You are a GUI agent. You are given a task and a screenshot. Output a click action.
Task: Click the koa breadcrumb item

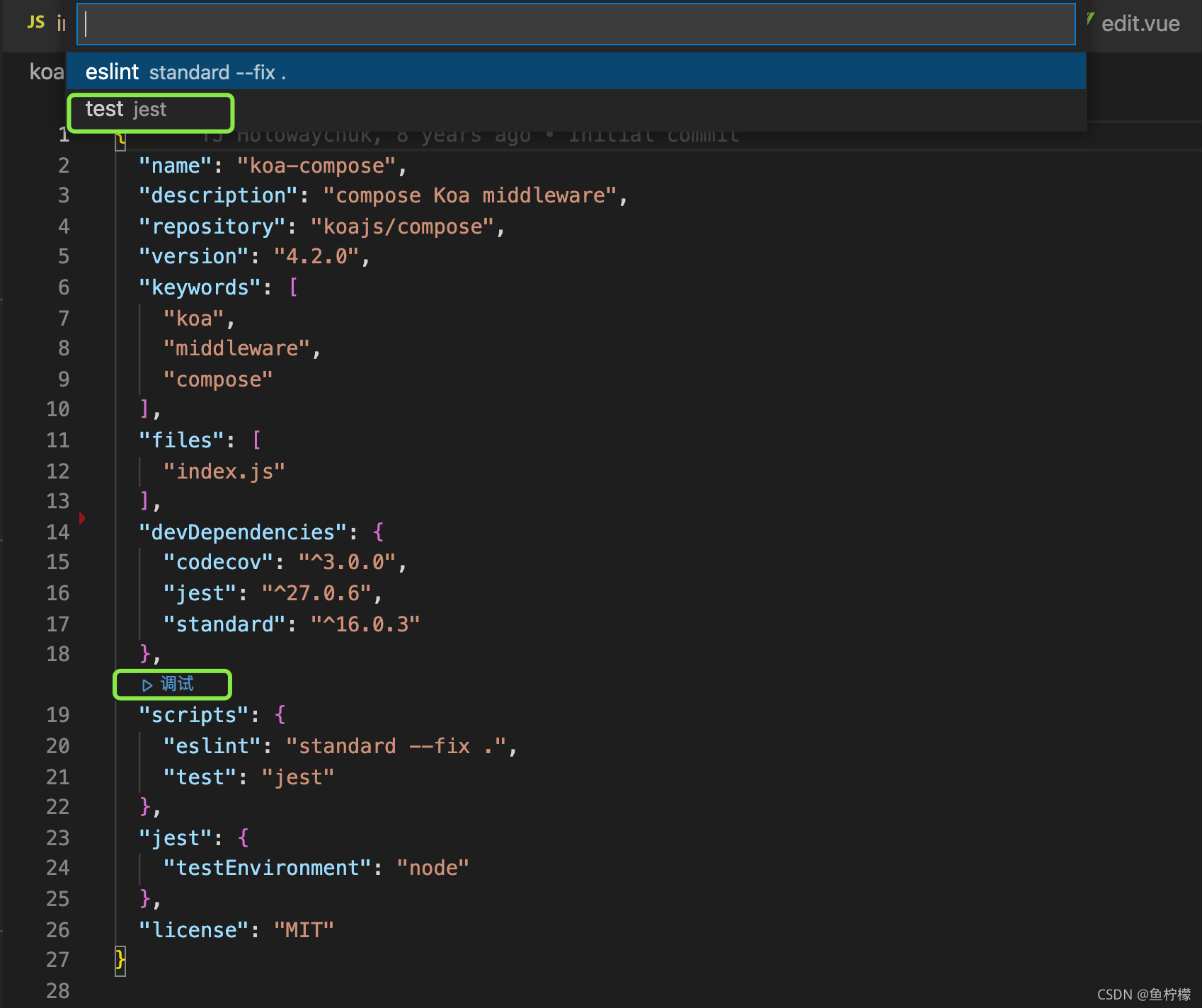(x=47, y=71)
